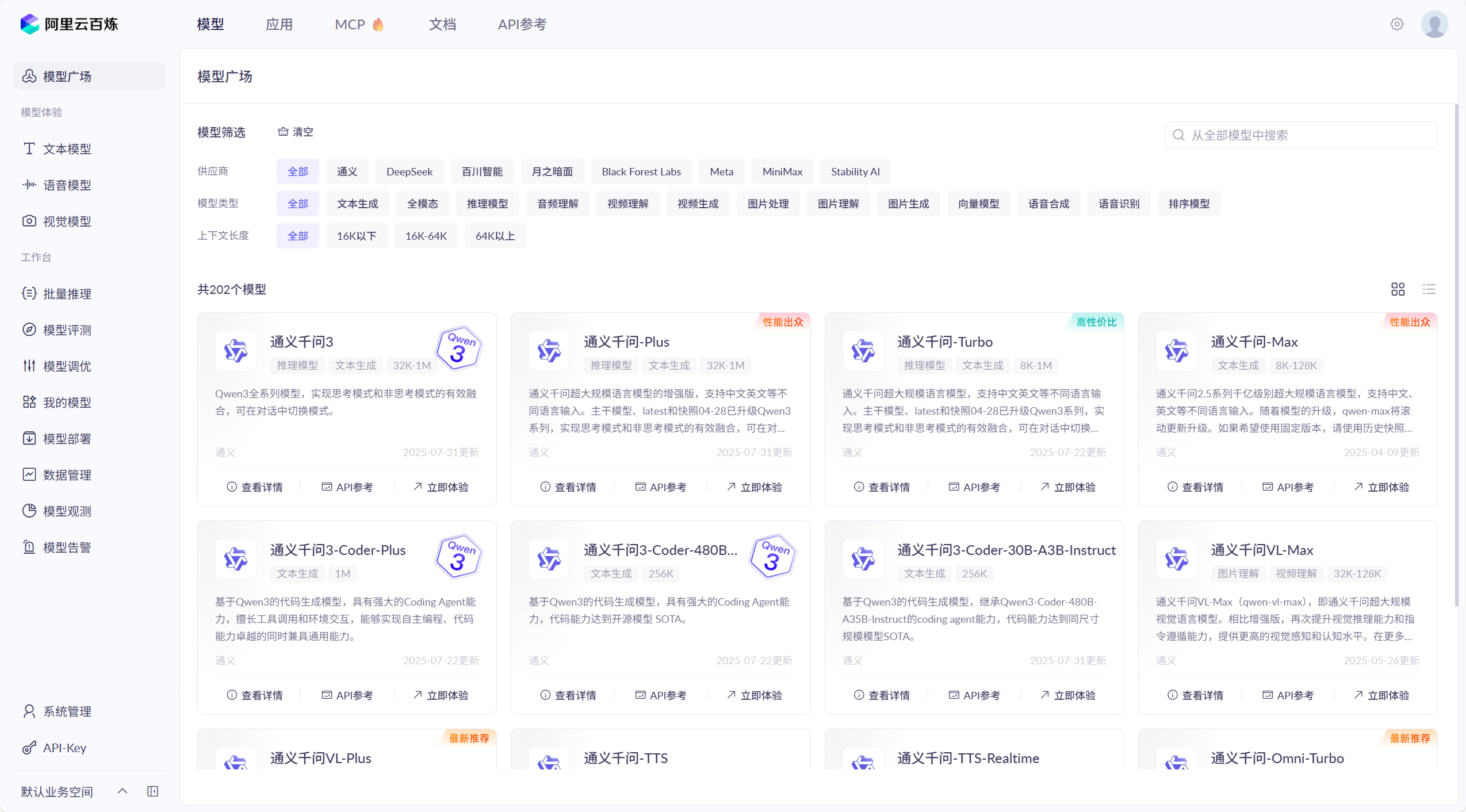Viewport: 1466px width, 812px height.
Task: Switch to the 模型 top tab
Action: [210, 24]
